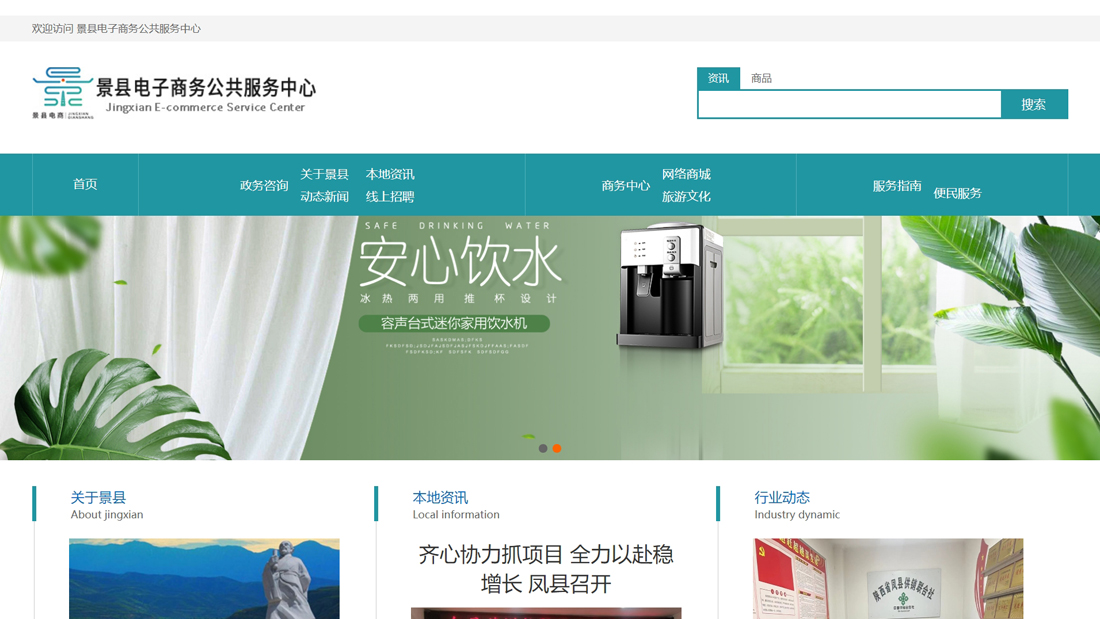Image resolution: width=1100 pixels, height=619 pixels.
Task: Click the 动态新闻 navigation link
Action: click(x=324, y=197)
